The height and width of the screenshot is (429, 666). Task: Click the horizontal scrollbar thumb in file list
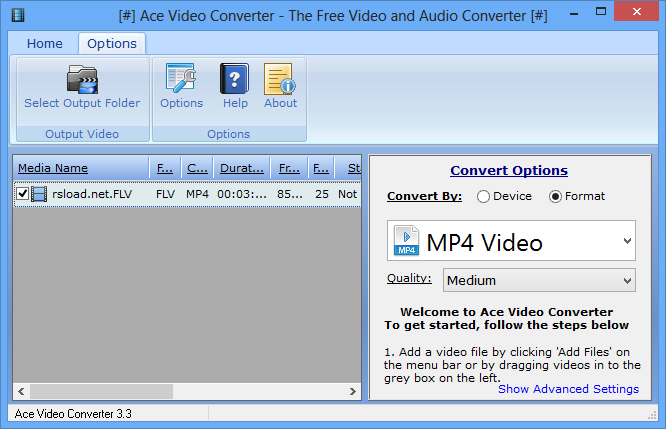102,391
